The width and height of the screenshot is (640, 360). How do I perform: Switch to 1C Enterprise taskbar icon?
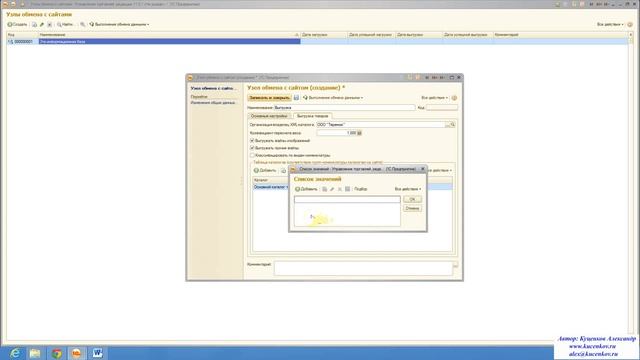point(77,353)
